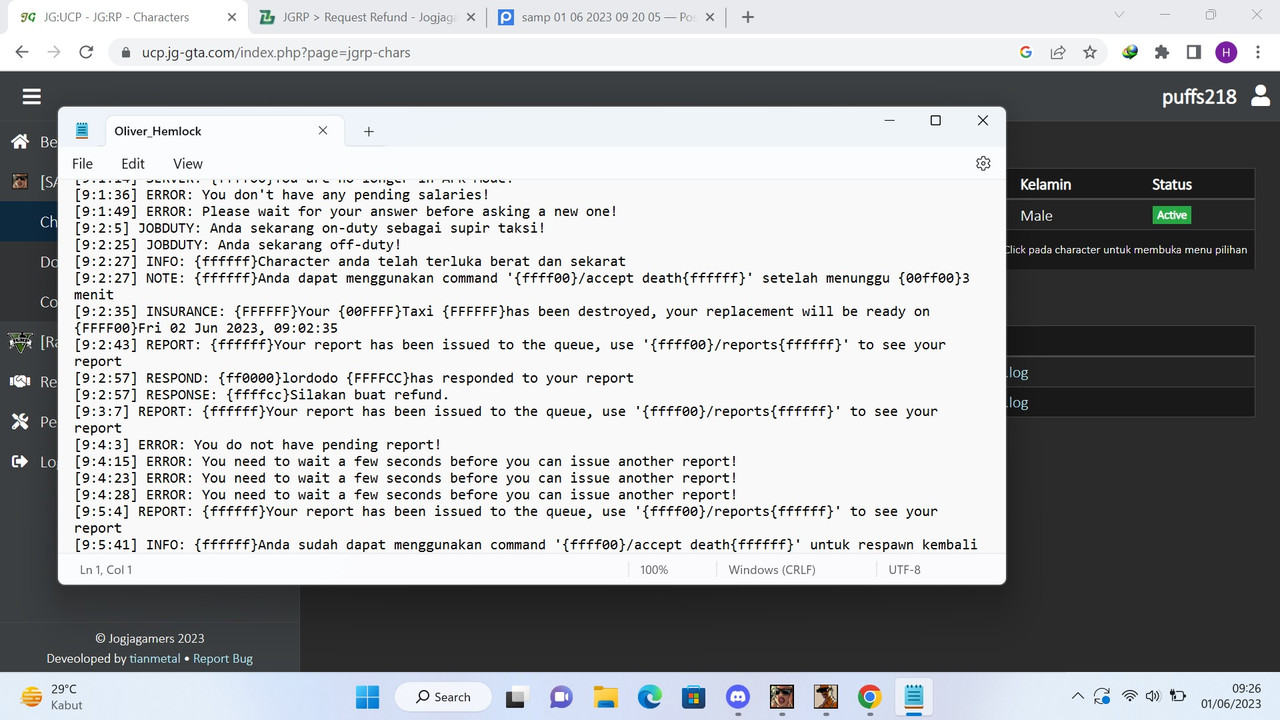The height and width of the screenshot is (720, 1280).
Task: Open the Teams chat taskbar icon
Action: click(x=561, y=696)
